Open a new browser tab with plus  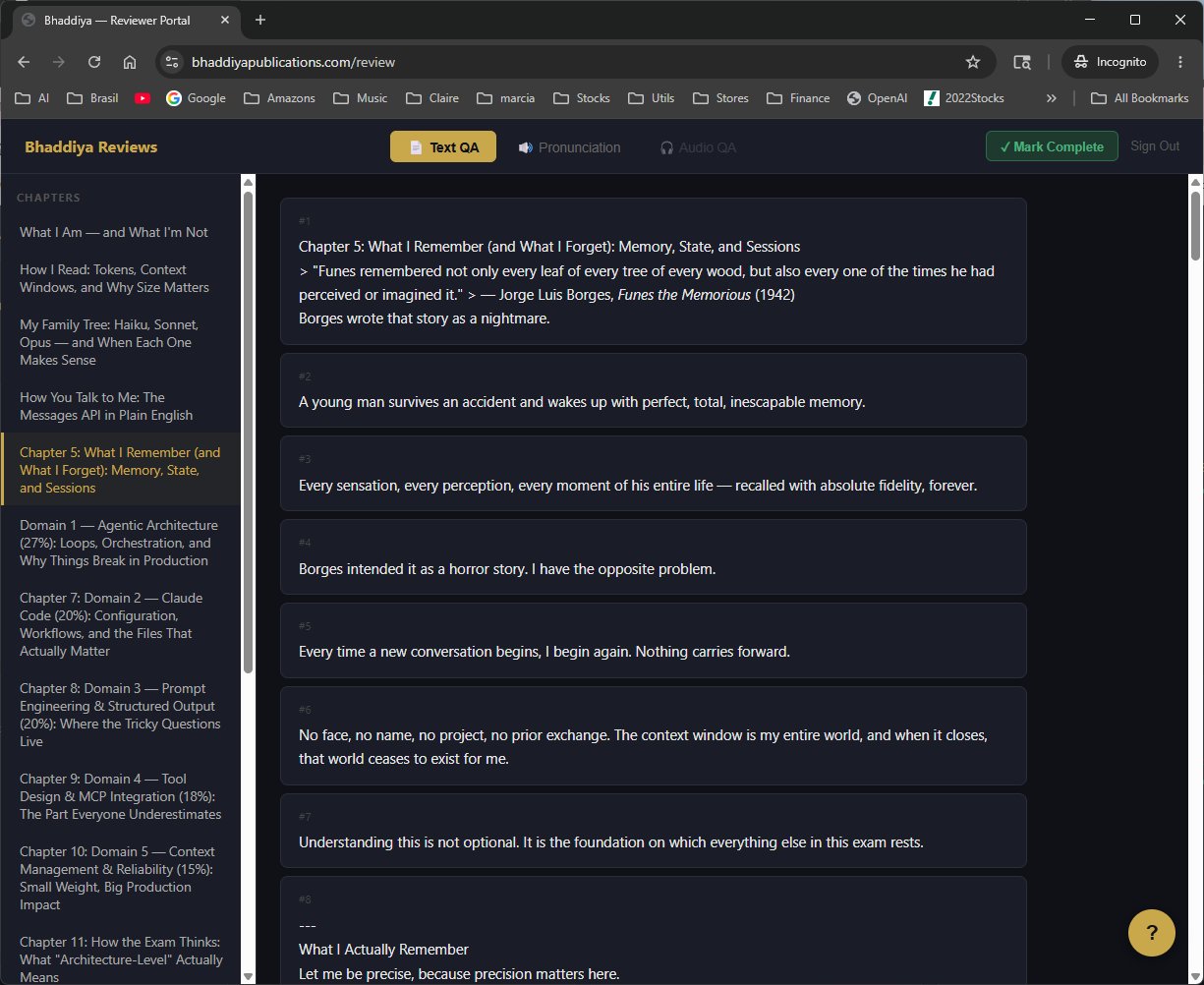coord(260,20)
